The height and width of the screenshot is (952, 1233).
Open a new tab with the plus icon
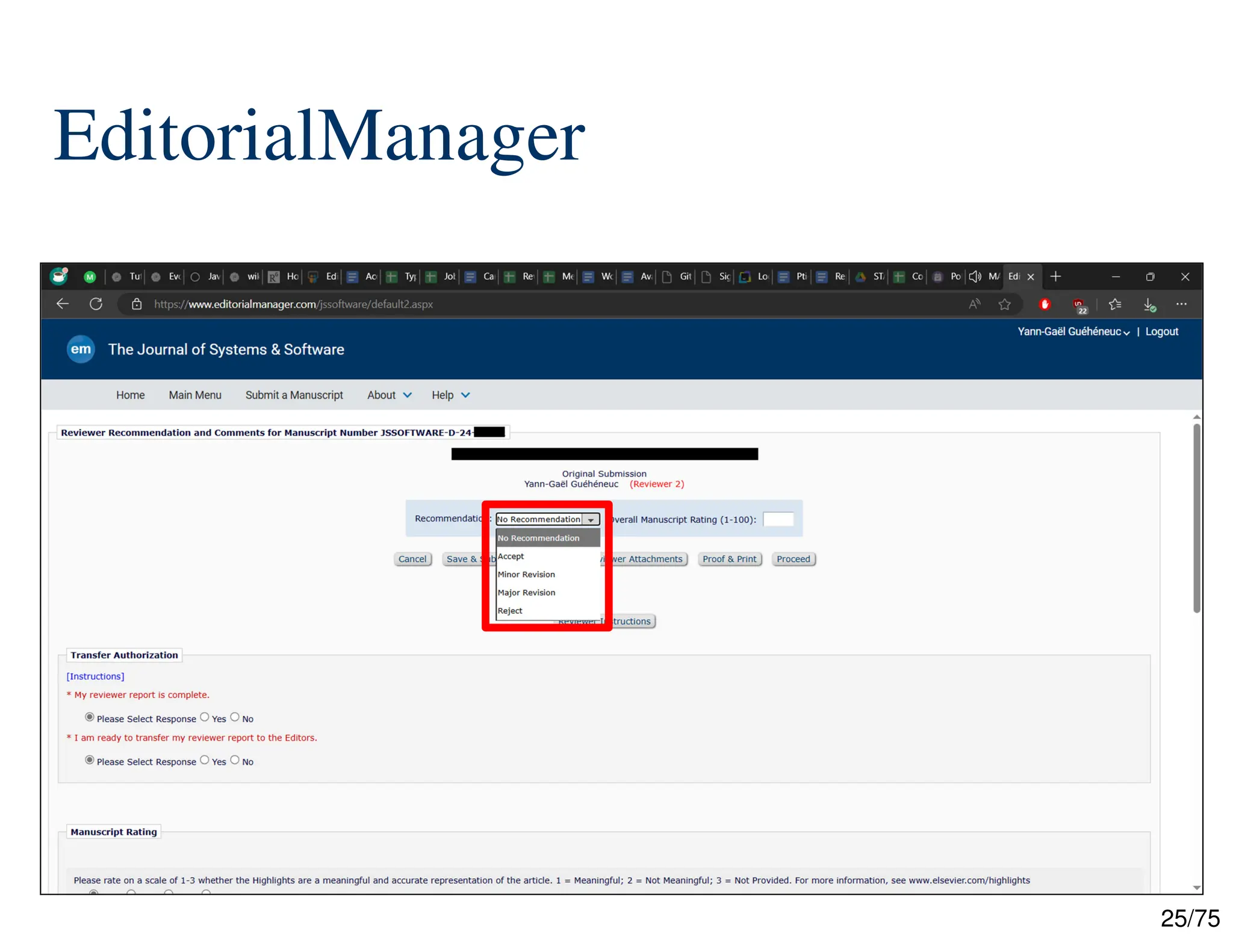click(x=1055, y=276)
